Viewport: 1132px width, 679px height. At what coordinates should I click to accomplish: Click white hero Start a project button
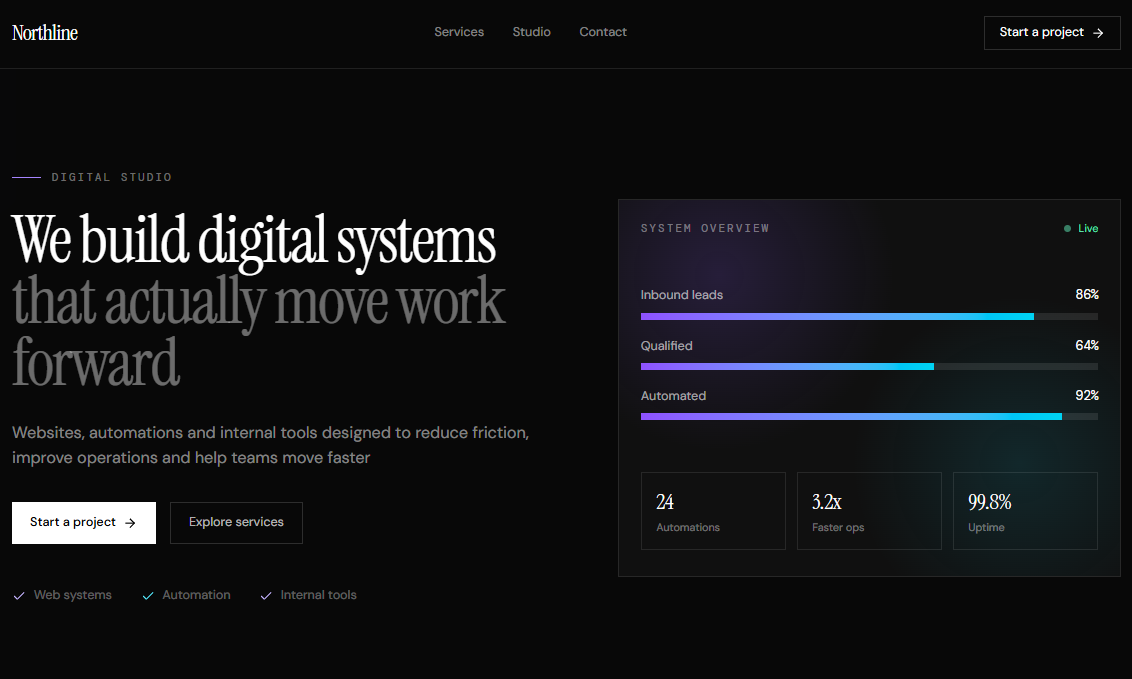click(84, 522)
